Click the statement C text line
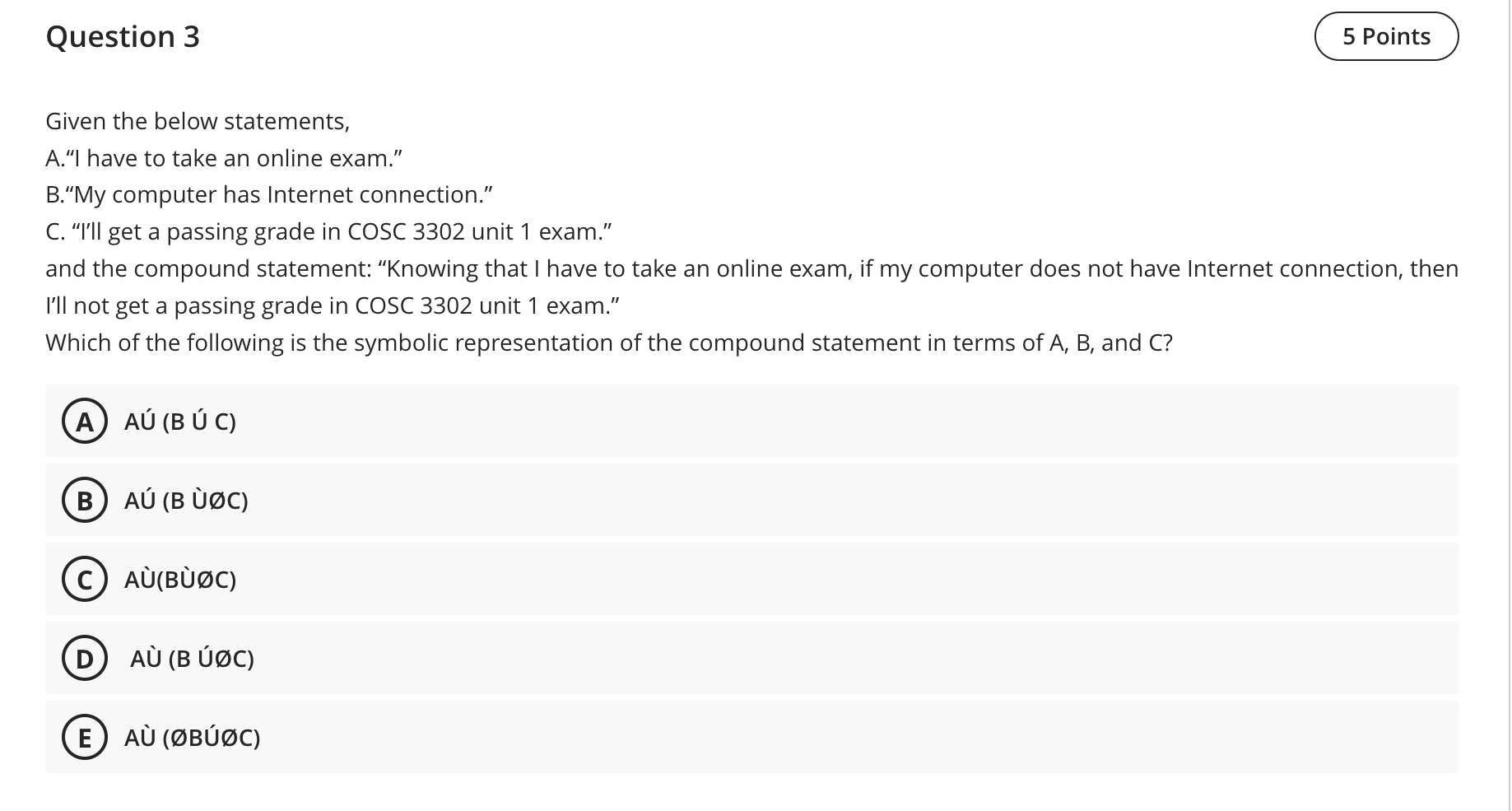1512x811 pixels. click(329, 231)
